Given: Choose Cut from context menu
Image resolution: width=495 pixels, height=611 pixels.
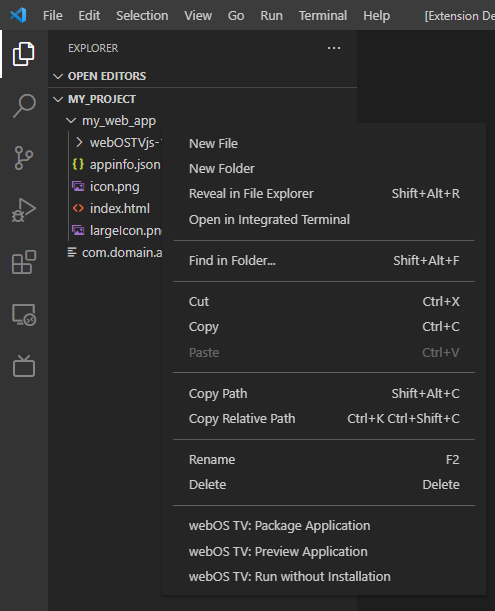Looking at the screenshot, I should 324,302.
